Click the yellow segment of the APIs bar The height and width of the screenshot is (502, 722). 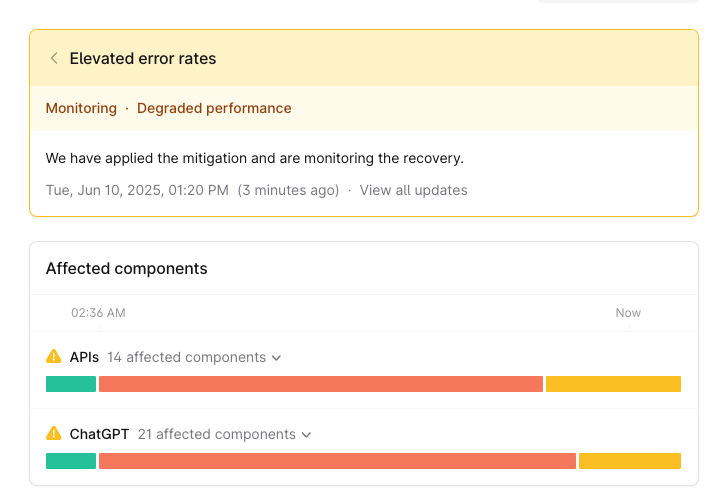[x=613, y=384]
